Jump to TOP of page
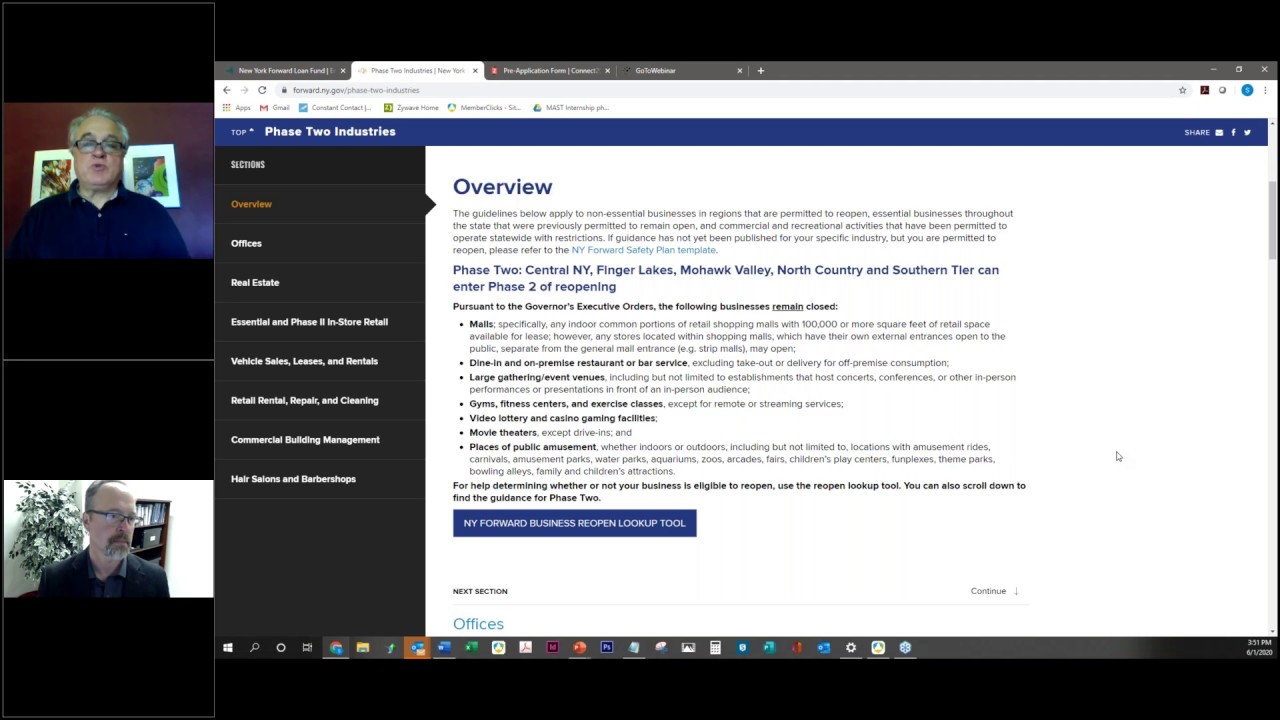Screen dimensions: 1280x720 coord(242,132)
